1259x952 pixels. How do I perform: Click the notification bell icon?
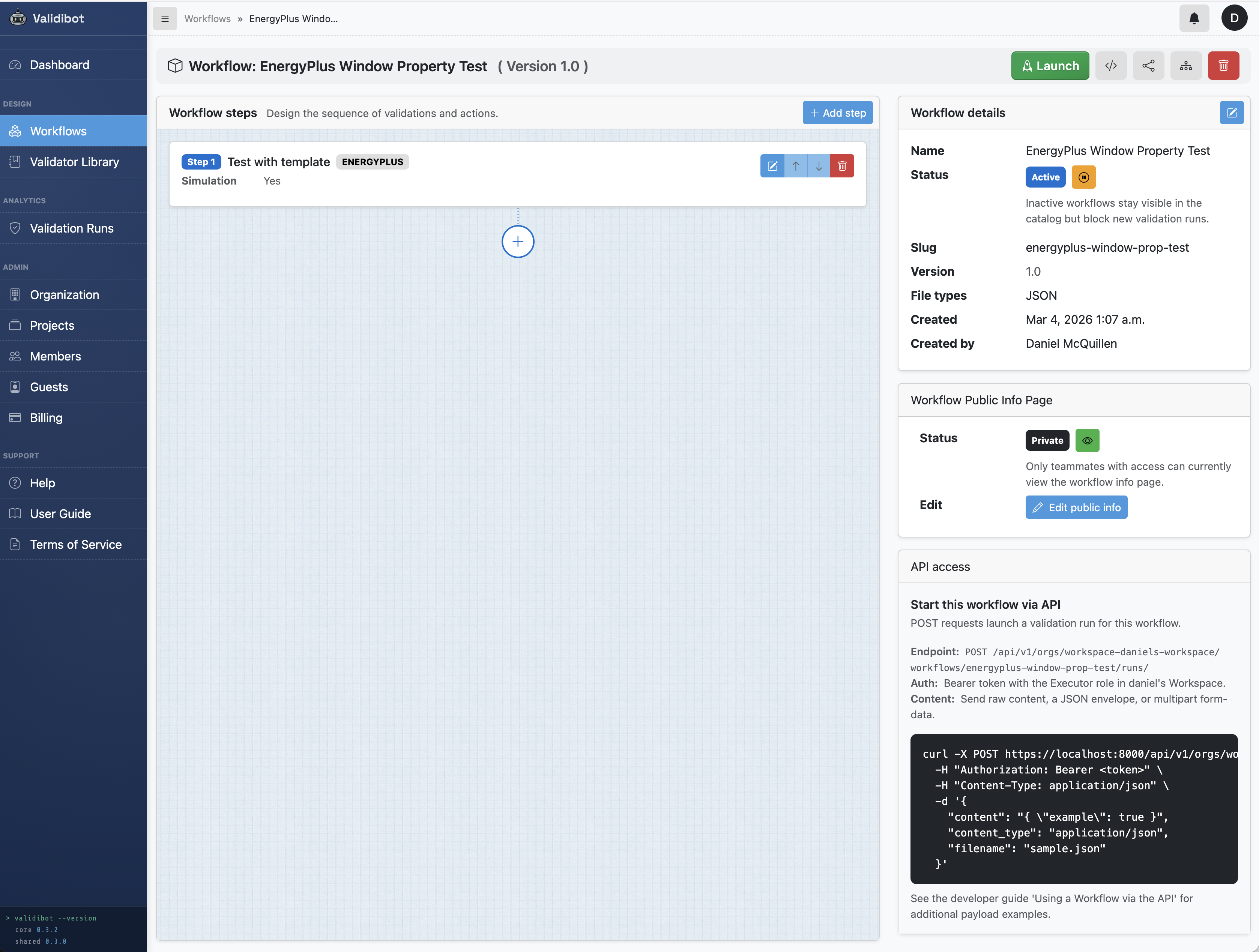[x=1194, y=18]
